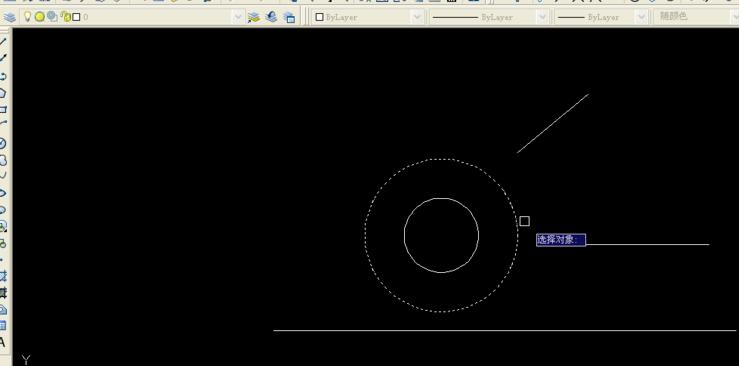Click the 选择对象 prompt tooltip
739x366 pixels.
561,240
